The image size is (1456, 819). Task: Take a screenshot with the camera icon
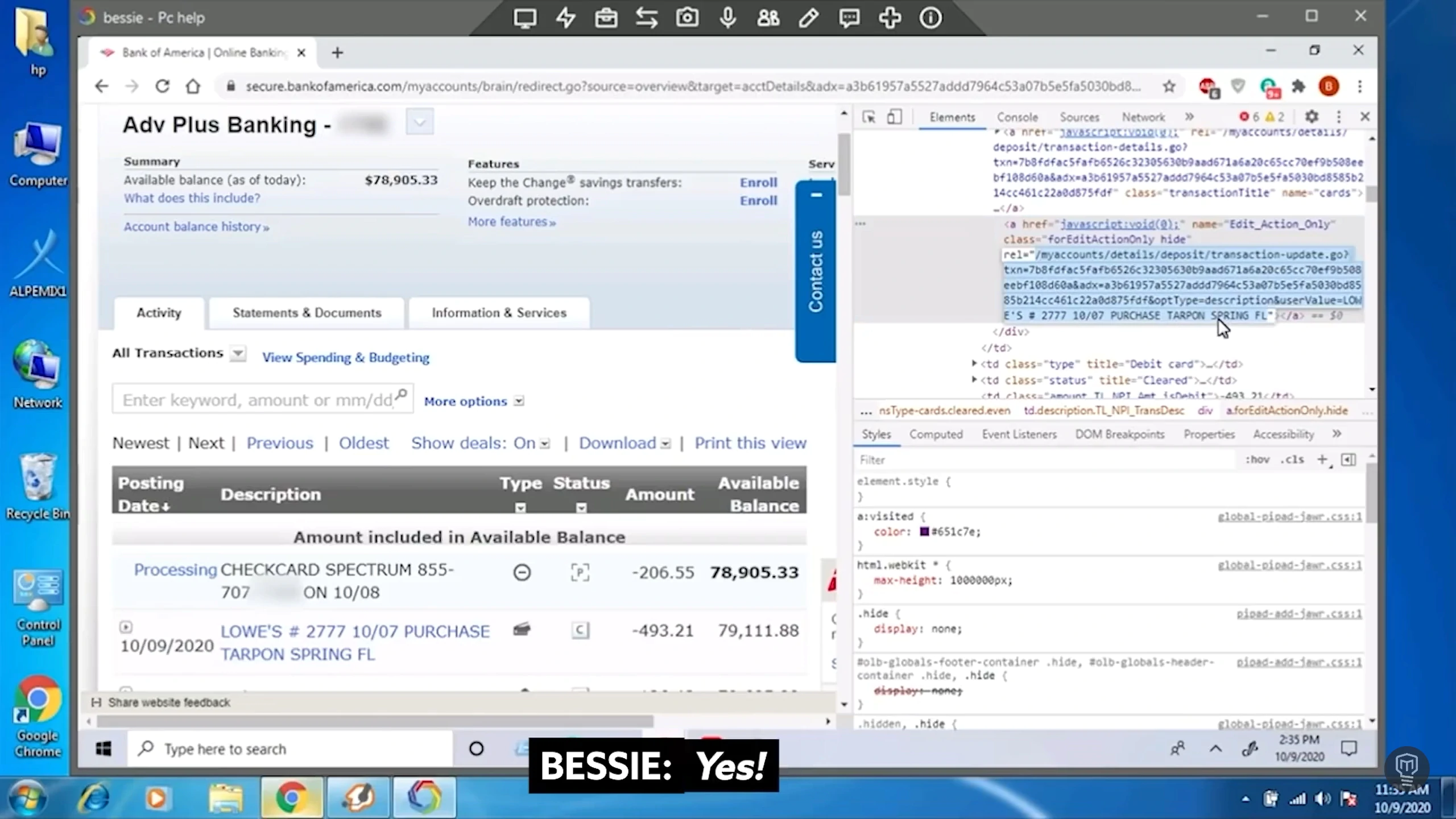coord(687,18)
